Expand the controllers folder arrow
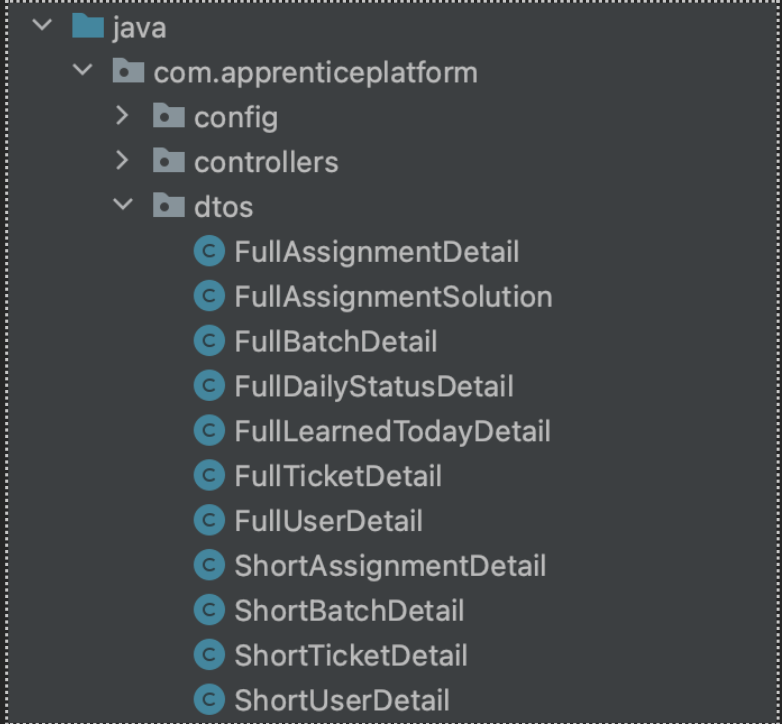This screenshot has width=782, height=724. coord(122,160)
